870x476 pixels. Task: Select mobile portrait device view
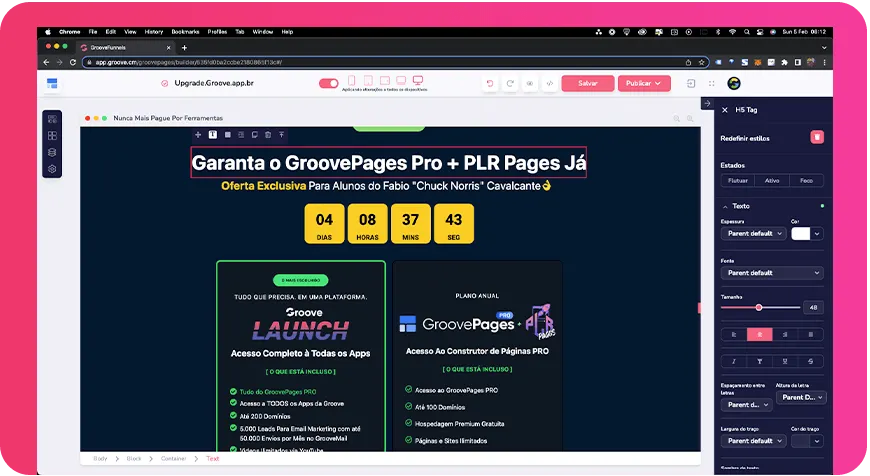coord(352,81)
